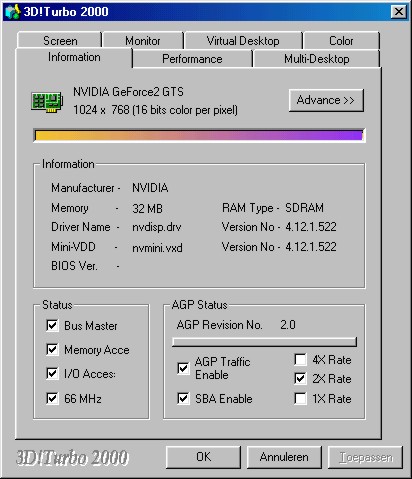Select the Information tab
412x479 pixels.
pyautogui.click(x=74, y=57)
